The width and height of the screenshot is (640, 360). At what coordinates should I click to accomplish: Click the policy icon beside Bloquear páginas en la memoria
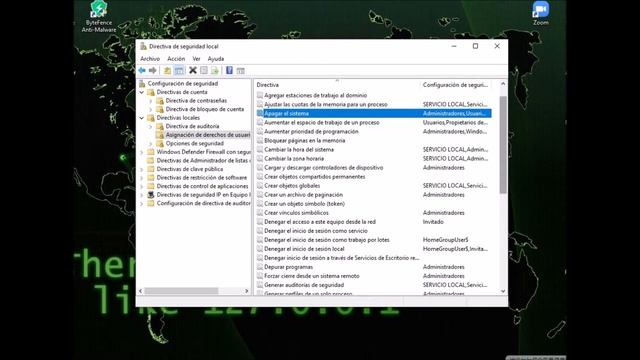pyautogui.click(x=260, y=140)
